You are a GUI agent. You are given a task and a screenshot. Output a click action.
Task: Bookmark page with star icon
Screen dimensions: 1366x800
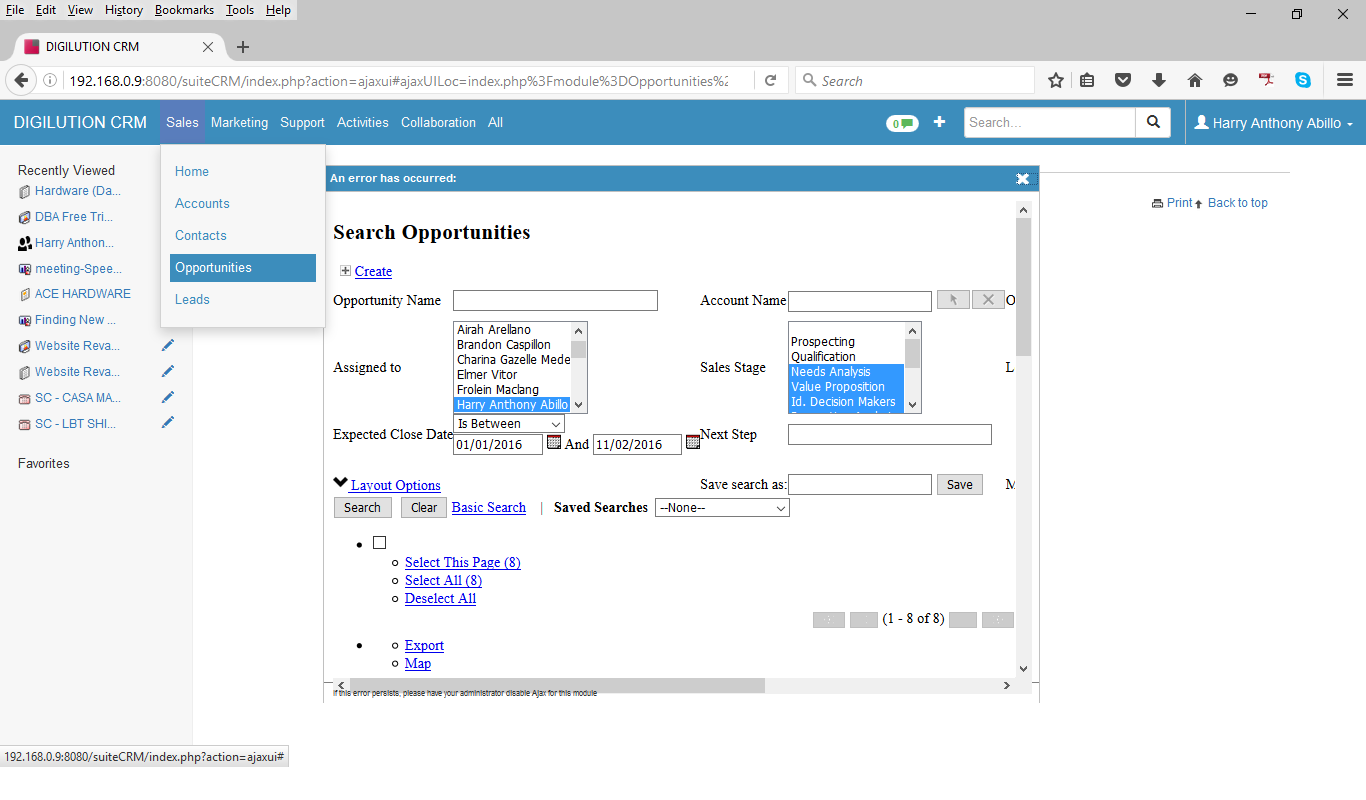[1056, 81]
